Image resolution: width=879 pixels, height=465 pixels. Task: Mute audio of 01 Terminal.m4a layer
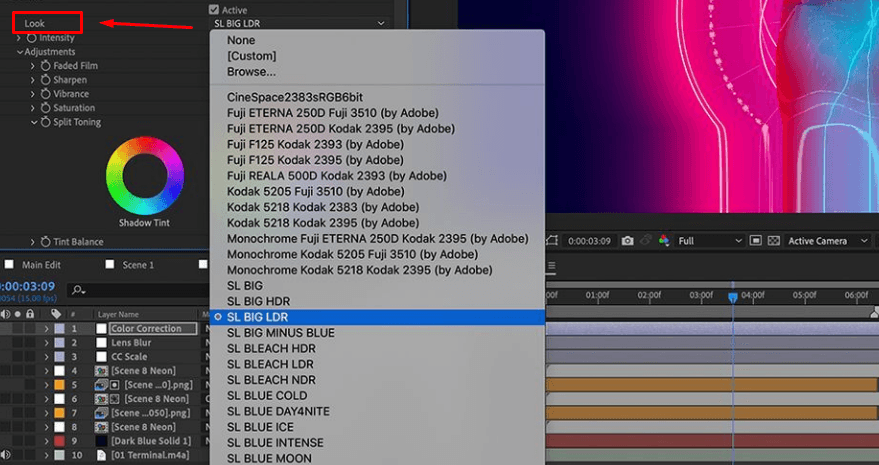[6, 455]
